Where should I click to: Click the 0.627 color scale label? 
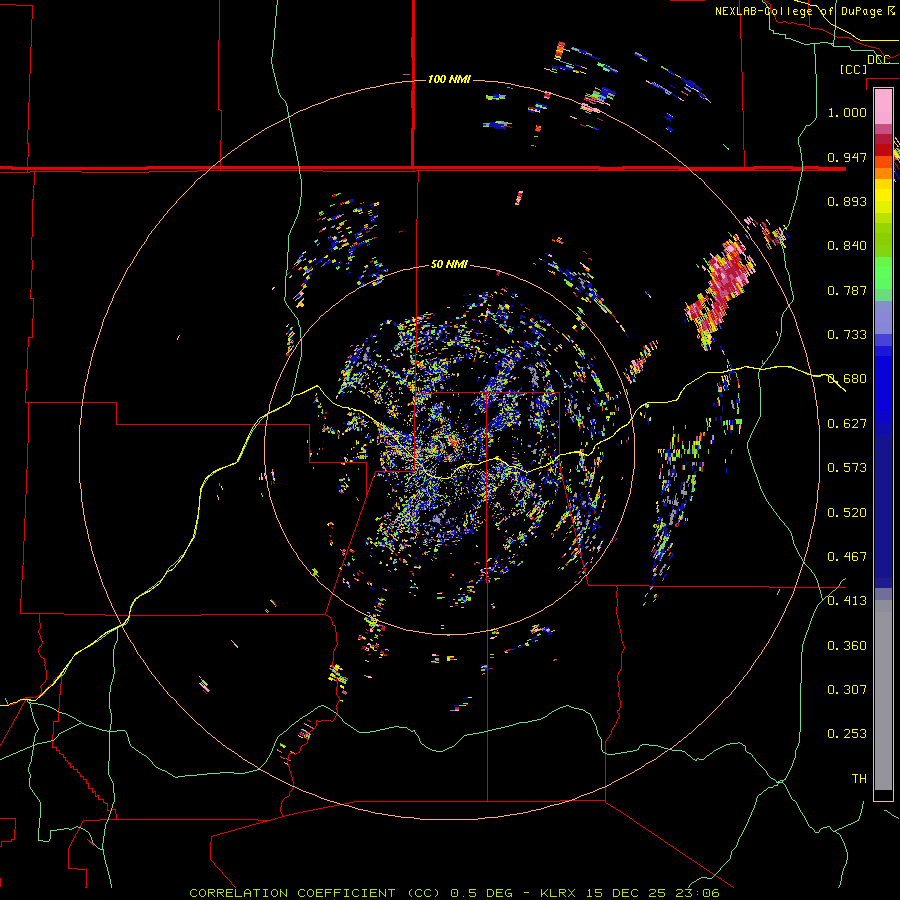(x=847, y=424)
